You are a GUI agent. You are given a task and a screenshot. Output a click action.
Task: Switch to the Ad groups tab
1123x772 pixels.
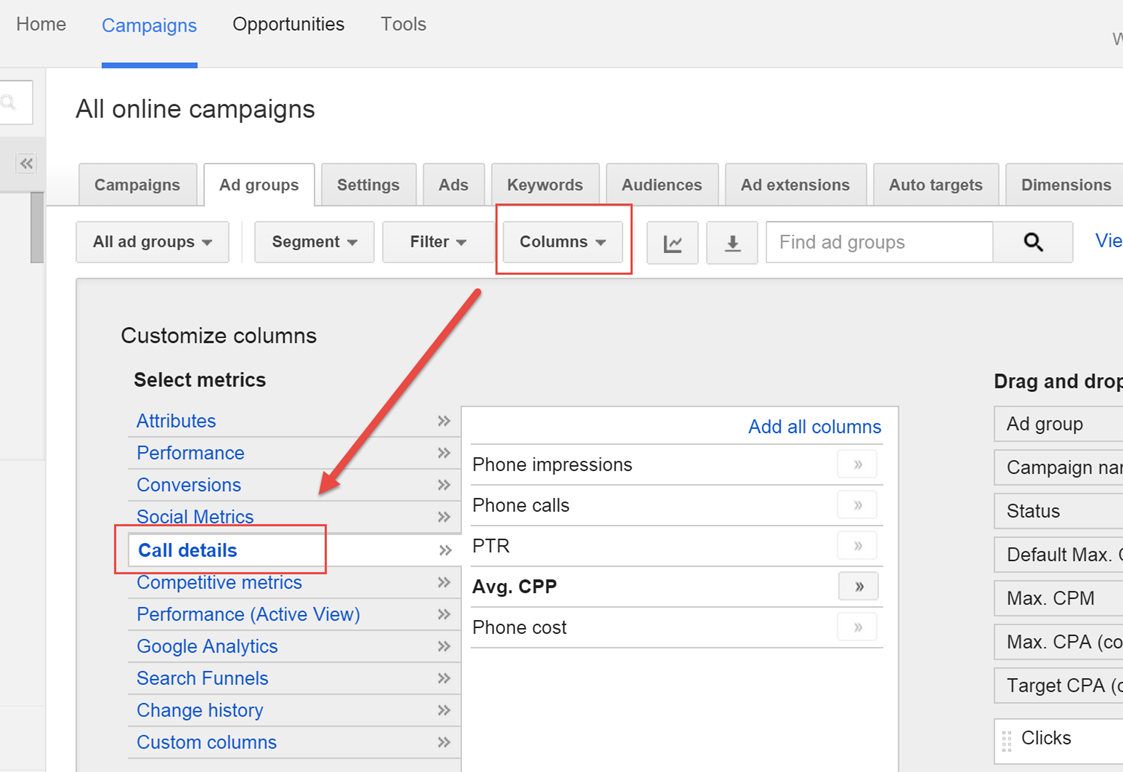pos(259,185)
